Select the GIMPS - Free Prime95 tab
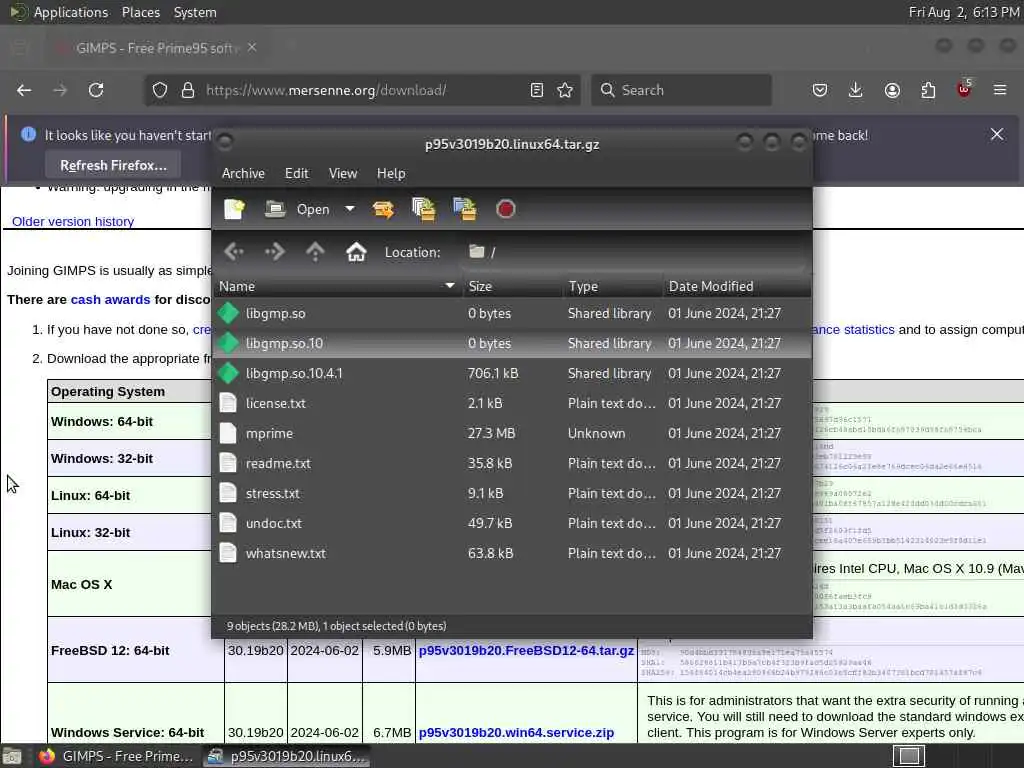This screenshot has width=1024, height=768. click(x=157, y=48)
